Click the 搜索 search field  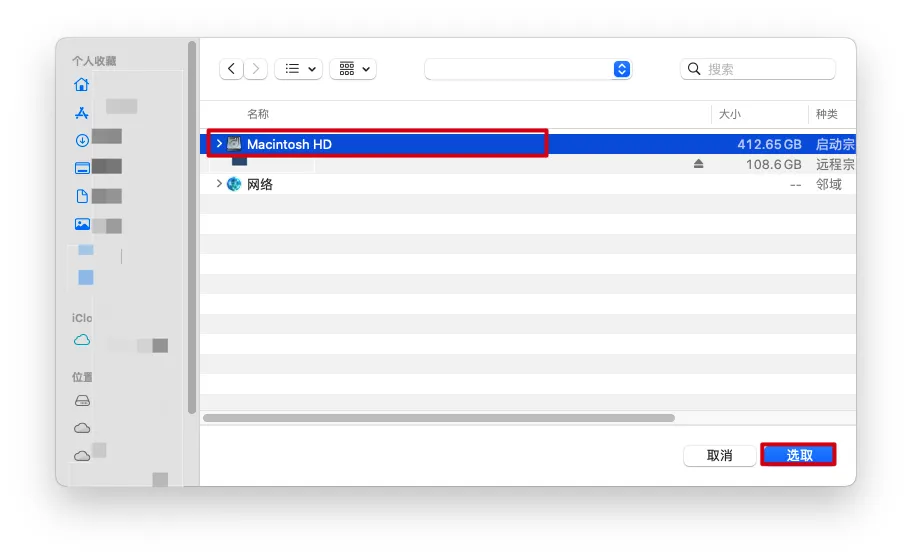[x=758, y=69]
